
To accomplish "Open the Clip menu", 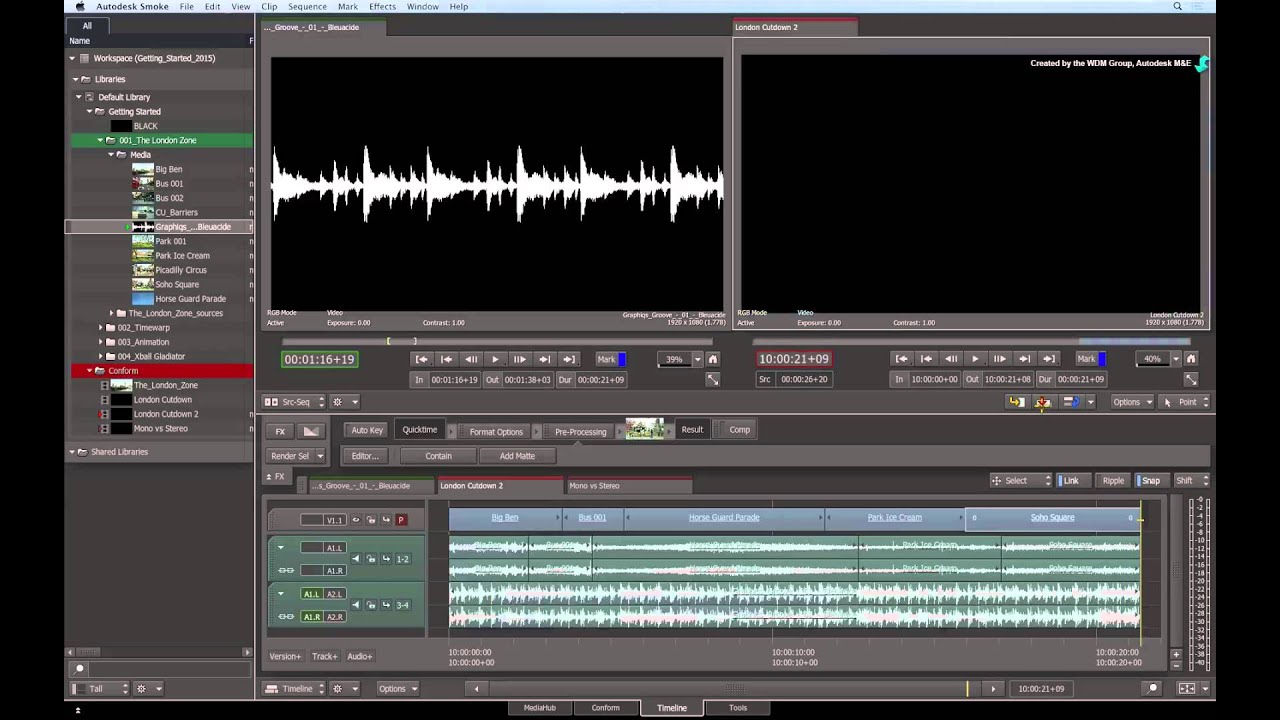I will pyautogui.click(x=269, y=6).
